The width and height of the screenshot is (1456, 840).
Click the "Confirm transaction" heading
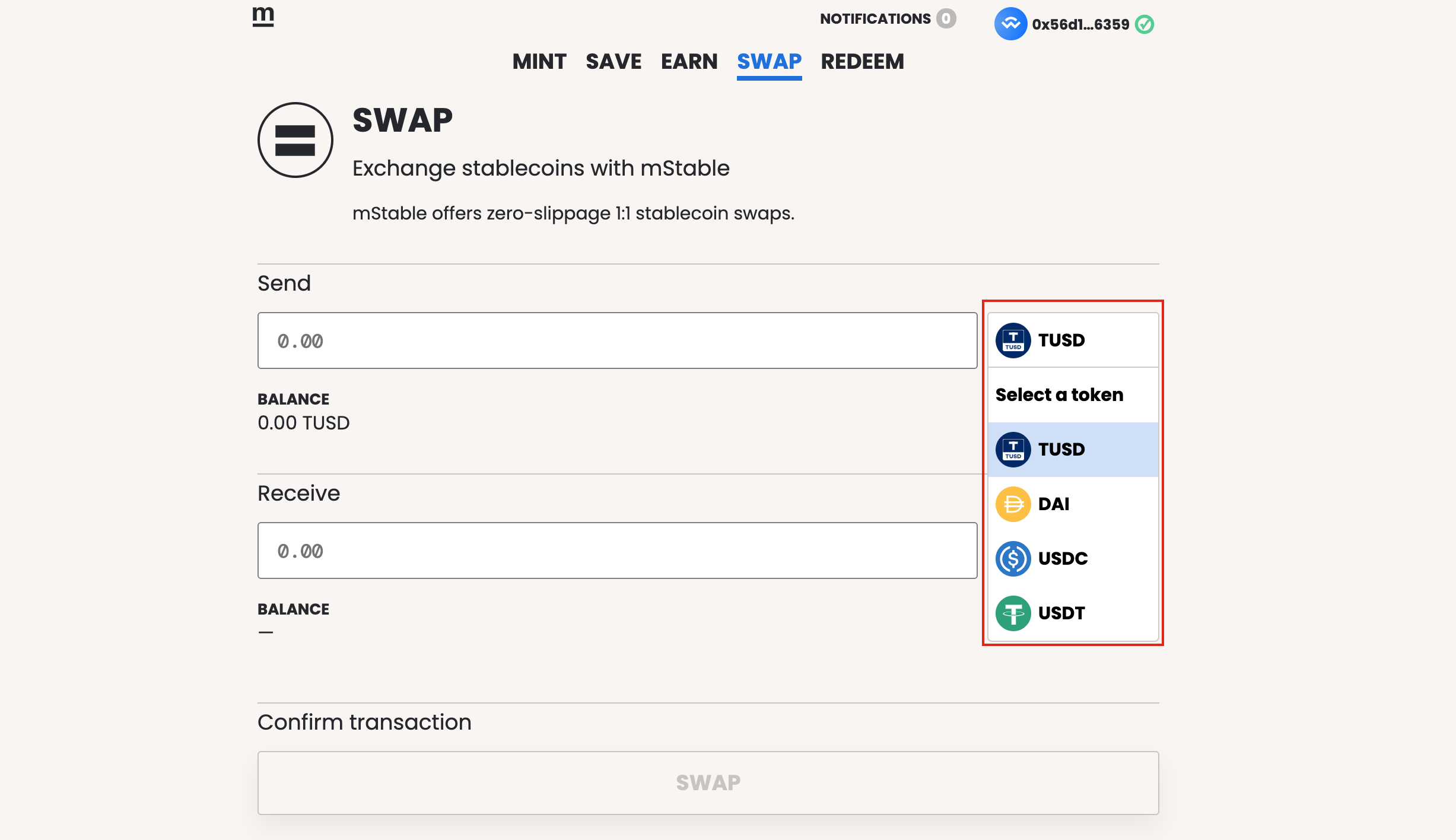click(x=364, y=723)
